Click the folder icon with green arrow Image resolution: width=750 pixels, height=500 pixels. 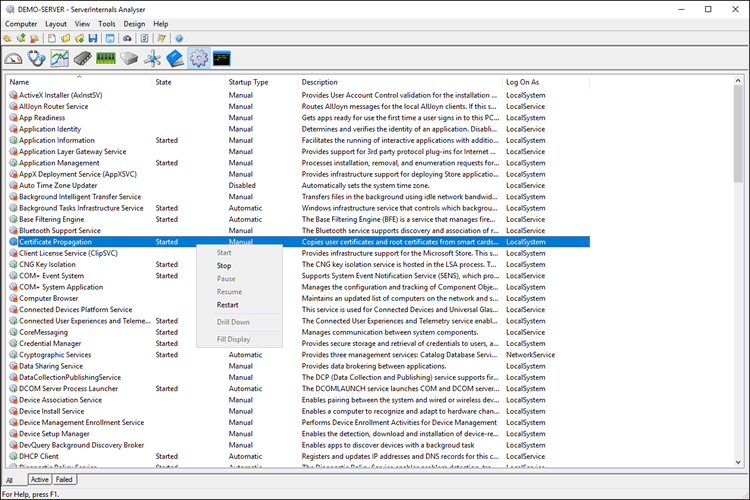point(79,38)
